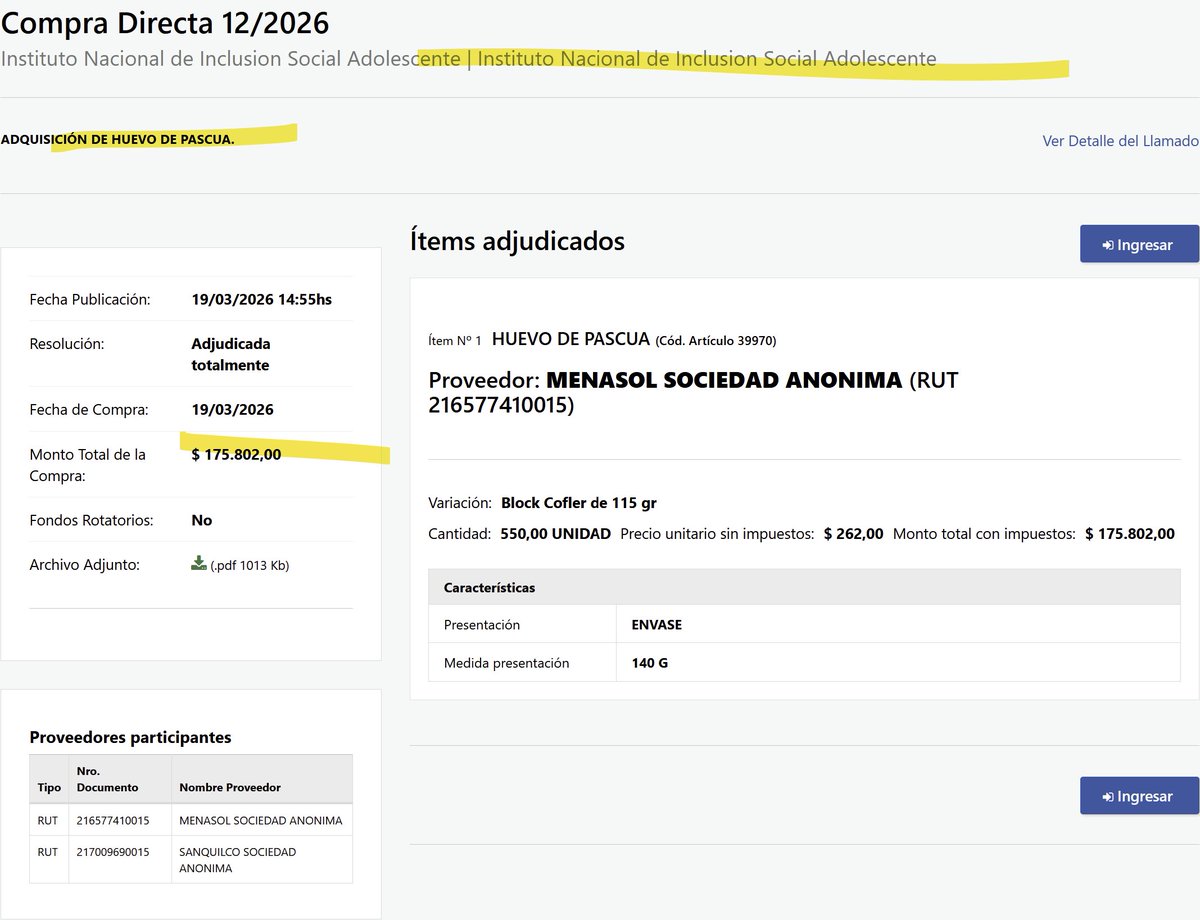Click variation Block Cofler de 115 gr
The height and width of the screenshot is (920, 1200).
pos(579,502)
